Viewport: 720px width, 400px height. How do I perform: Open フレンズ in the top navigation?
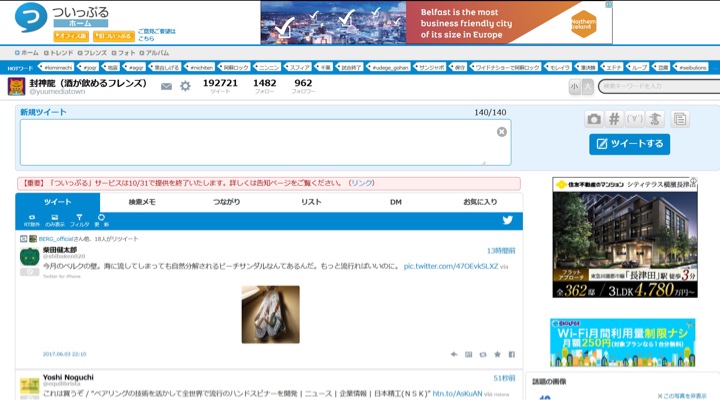(92, 53)
